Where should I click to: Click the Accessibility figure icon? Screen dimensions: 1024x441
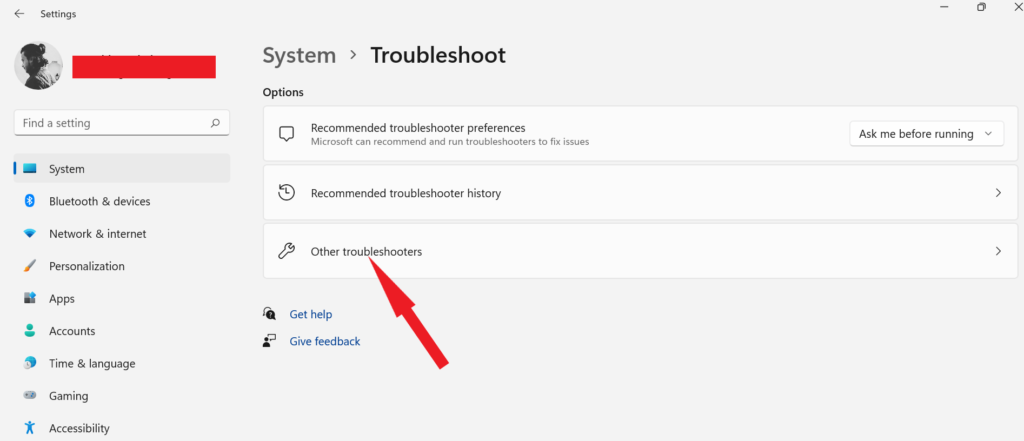click(29, 428)
